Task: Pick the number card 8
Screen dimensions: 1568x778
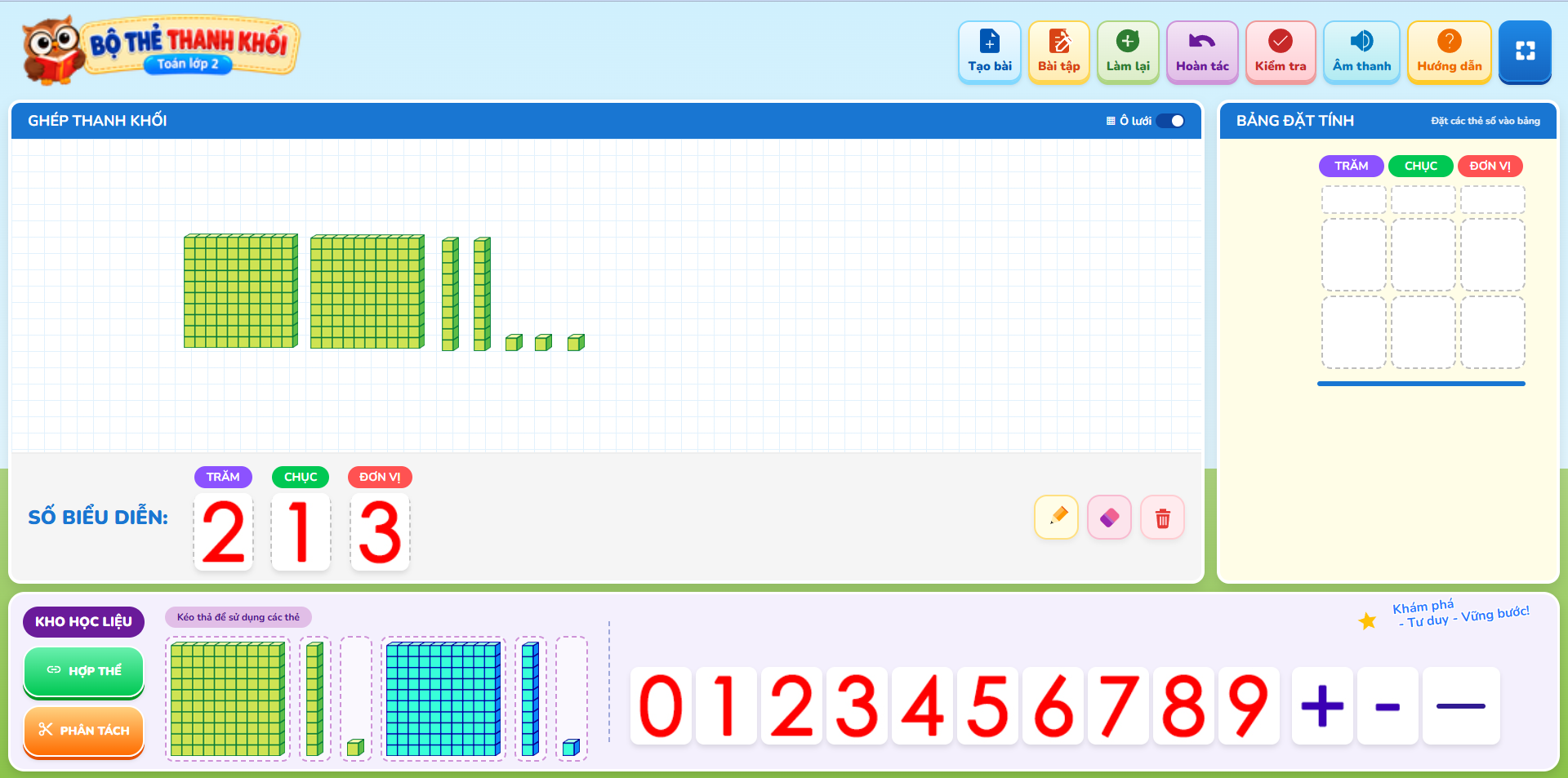Action: click(1183, 706)
